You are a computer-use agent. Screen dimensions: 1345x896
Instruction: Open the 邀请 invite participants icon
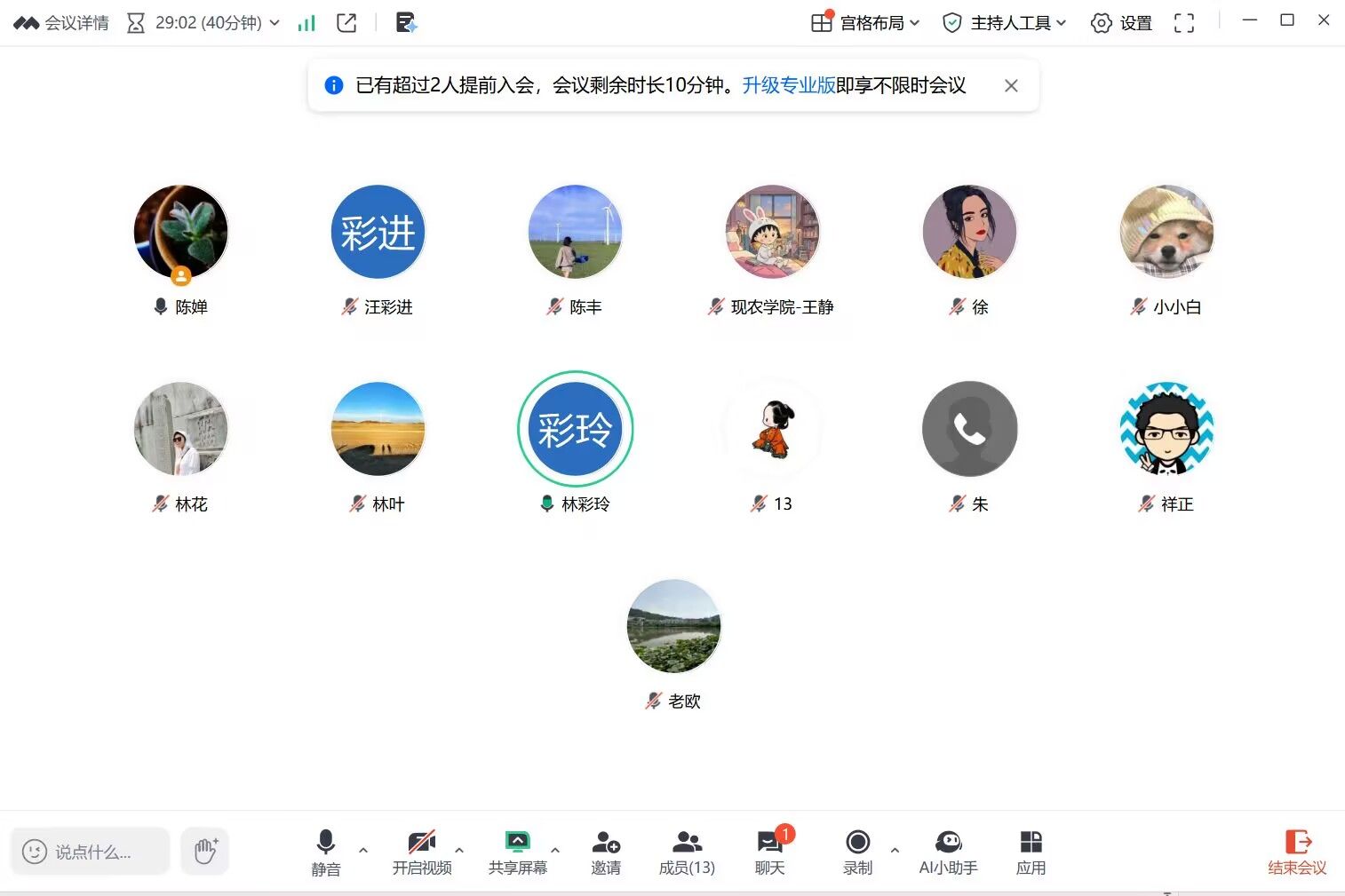tap(606, 852)
